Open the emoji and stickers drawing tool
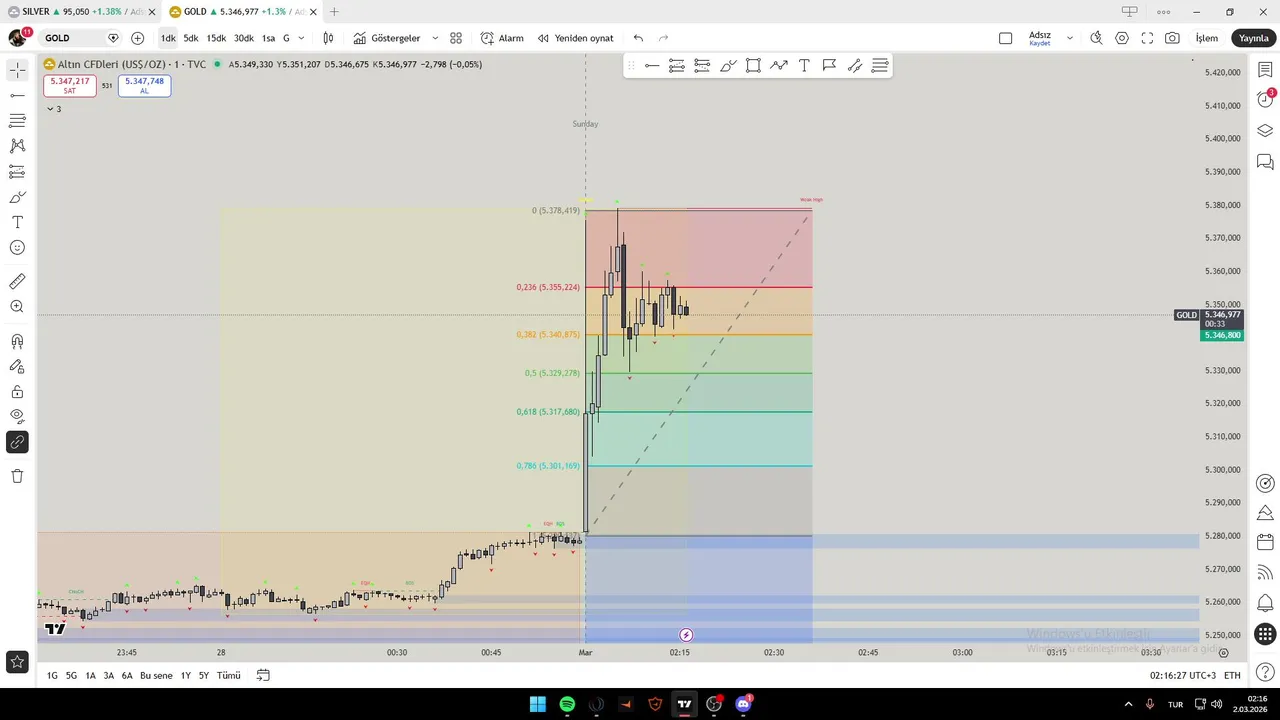This screenshot has height=720, width=1280. 17,248
